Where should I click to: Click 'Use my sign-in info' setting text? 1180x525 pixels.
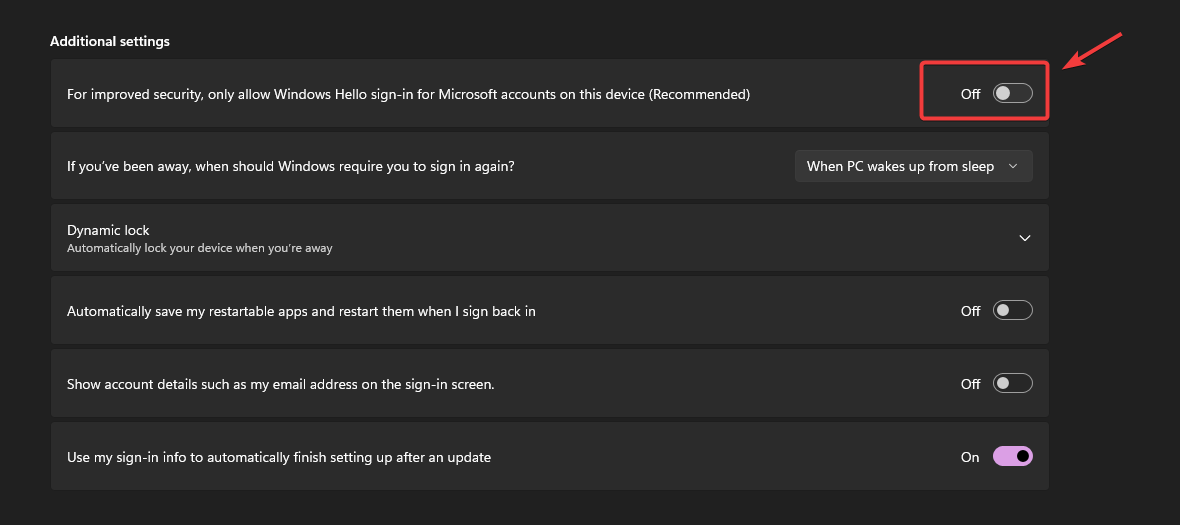click(x=278, y=457)
